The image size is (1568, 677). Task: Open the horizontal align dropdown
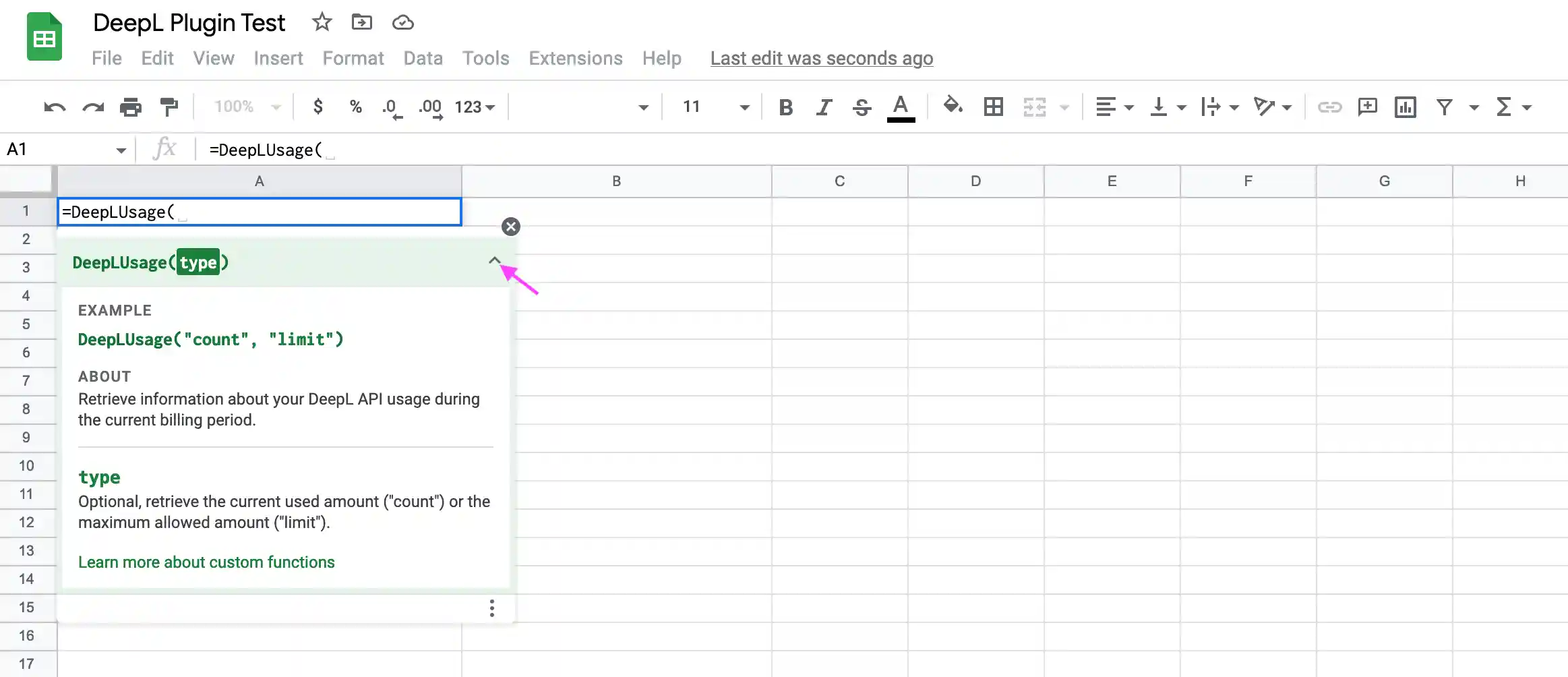coord(1114,107)
